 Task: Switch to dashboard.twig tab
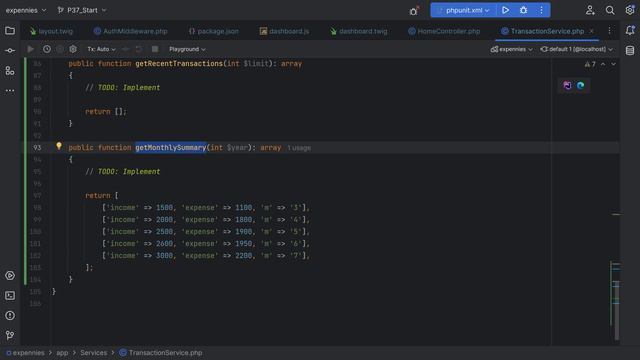click(x=359, y=31)
